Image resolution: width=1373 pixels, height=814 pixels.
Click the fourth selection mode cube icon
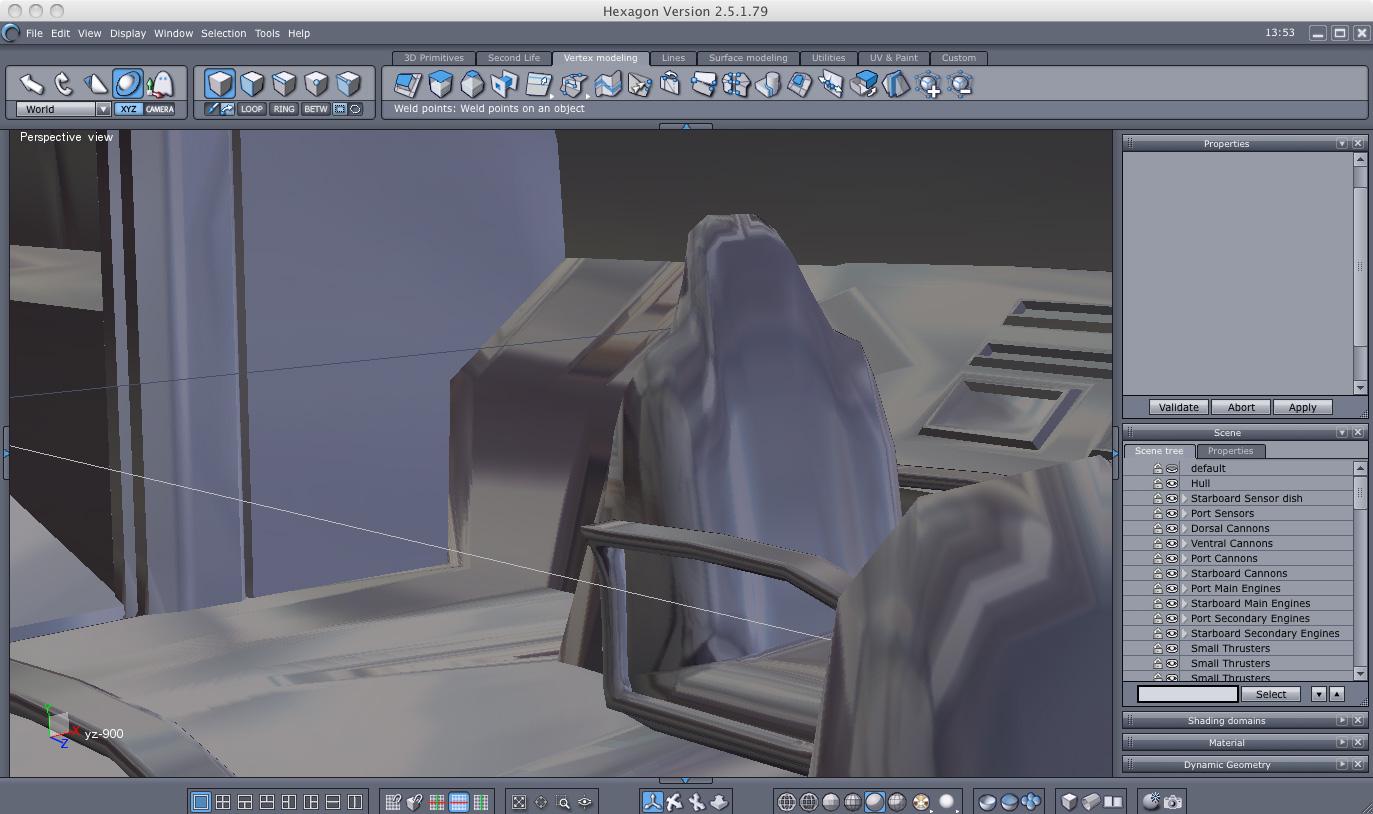click(x=316, y=83)
